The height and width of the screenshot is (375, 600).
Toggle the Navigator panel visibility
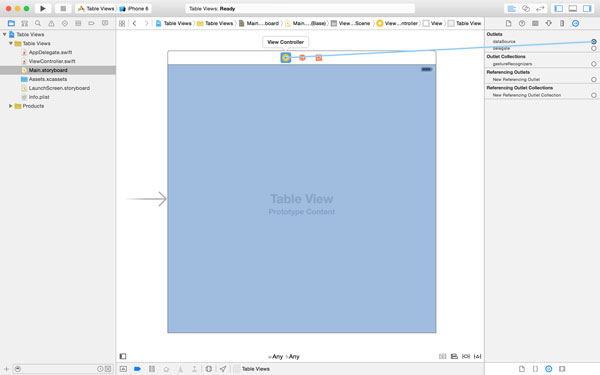(559, 8)
